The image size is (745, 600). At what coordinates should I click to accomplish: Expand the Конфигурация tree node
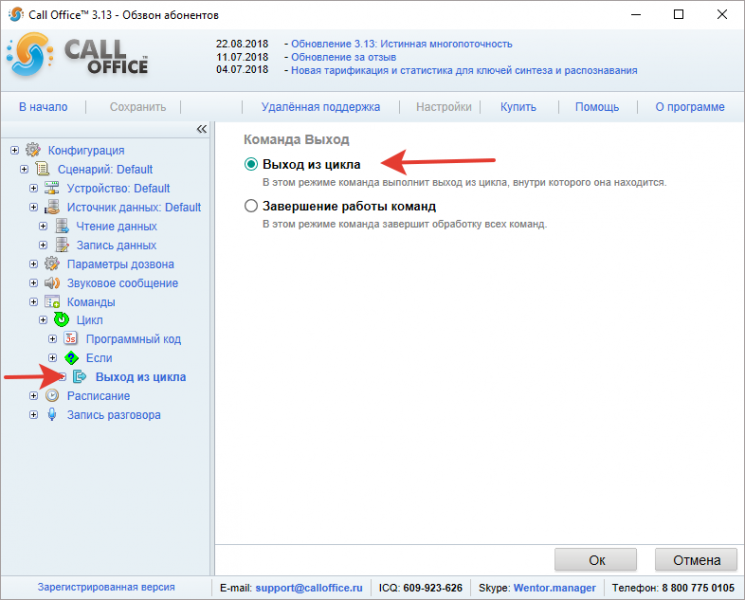pos(14,150)
